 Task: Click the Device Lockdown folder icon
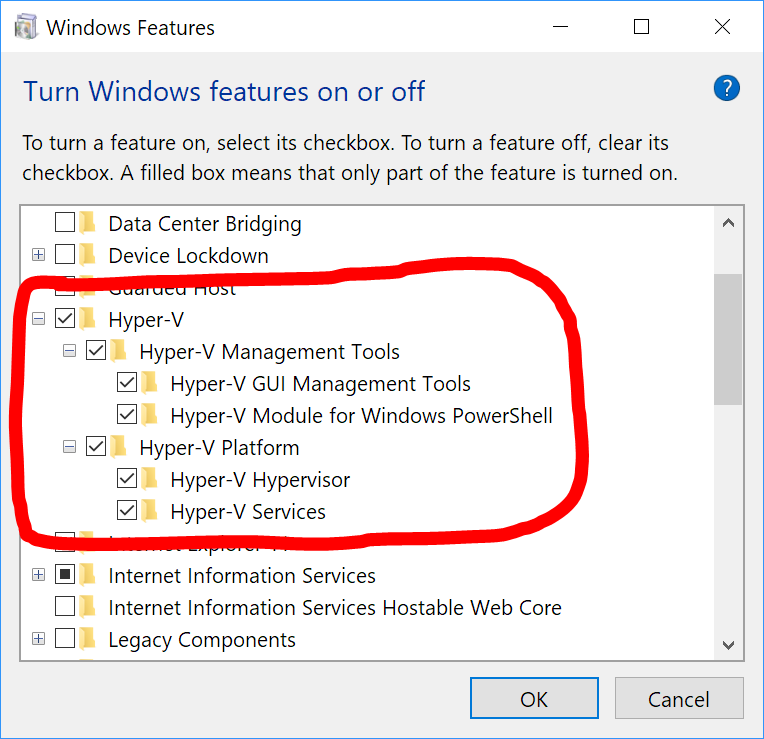coord(87,254)
